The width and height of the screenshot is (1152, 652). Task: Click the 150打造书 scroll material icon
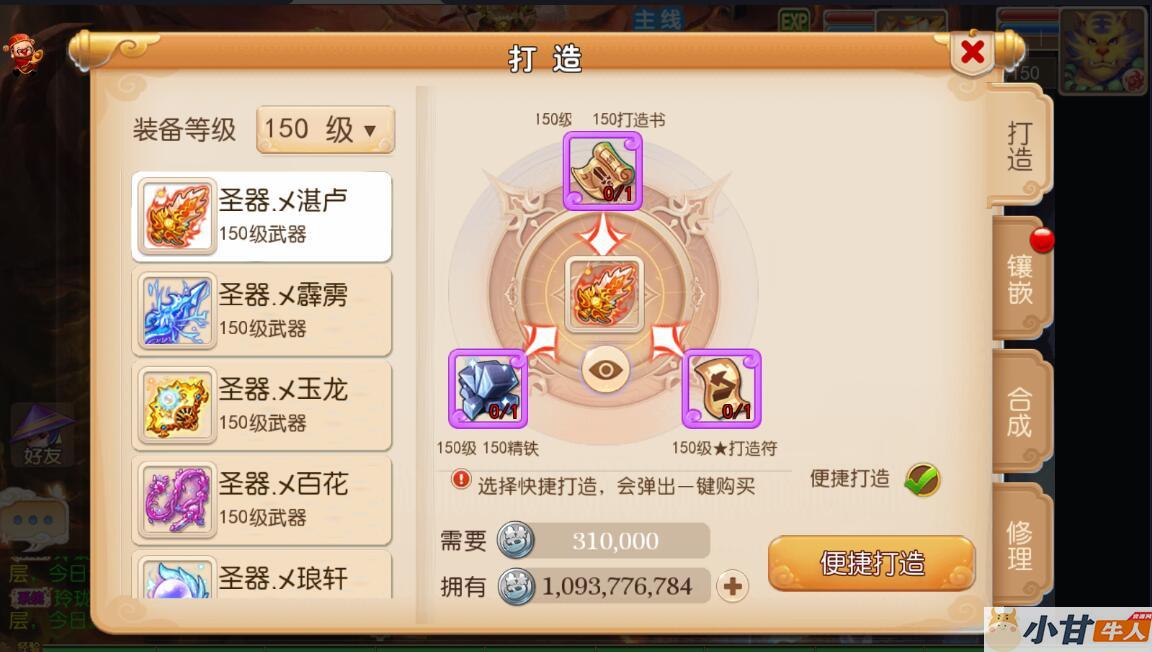pyautogui.click(x=602, y=171)
